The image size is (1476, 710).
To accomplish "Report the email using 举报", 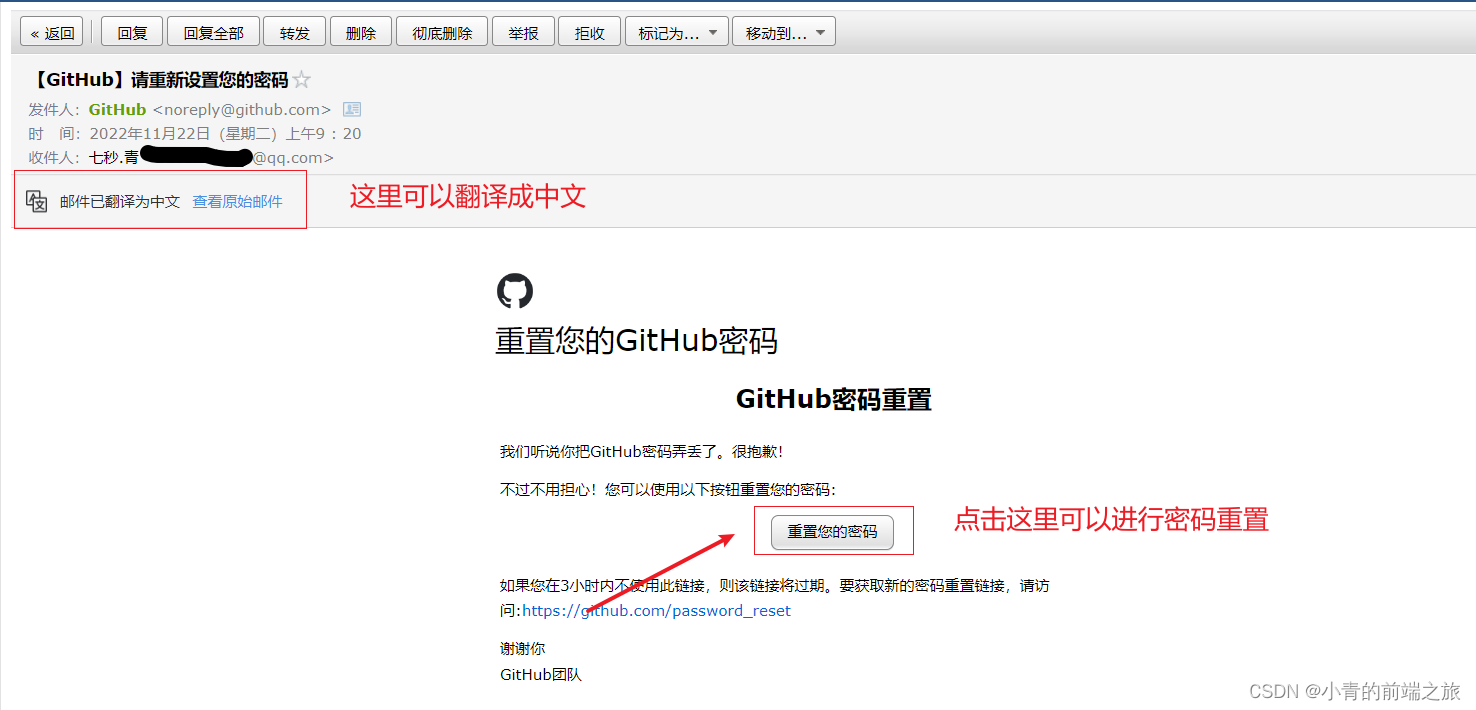I will [523, 33].
